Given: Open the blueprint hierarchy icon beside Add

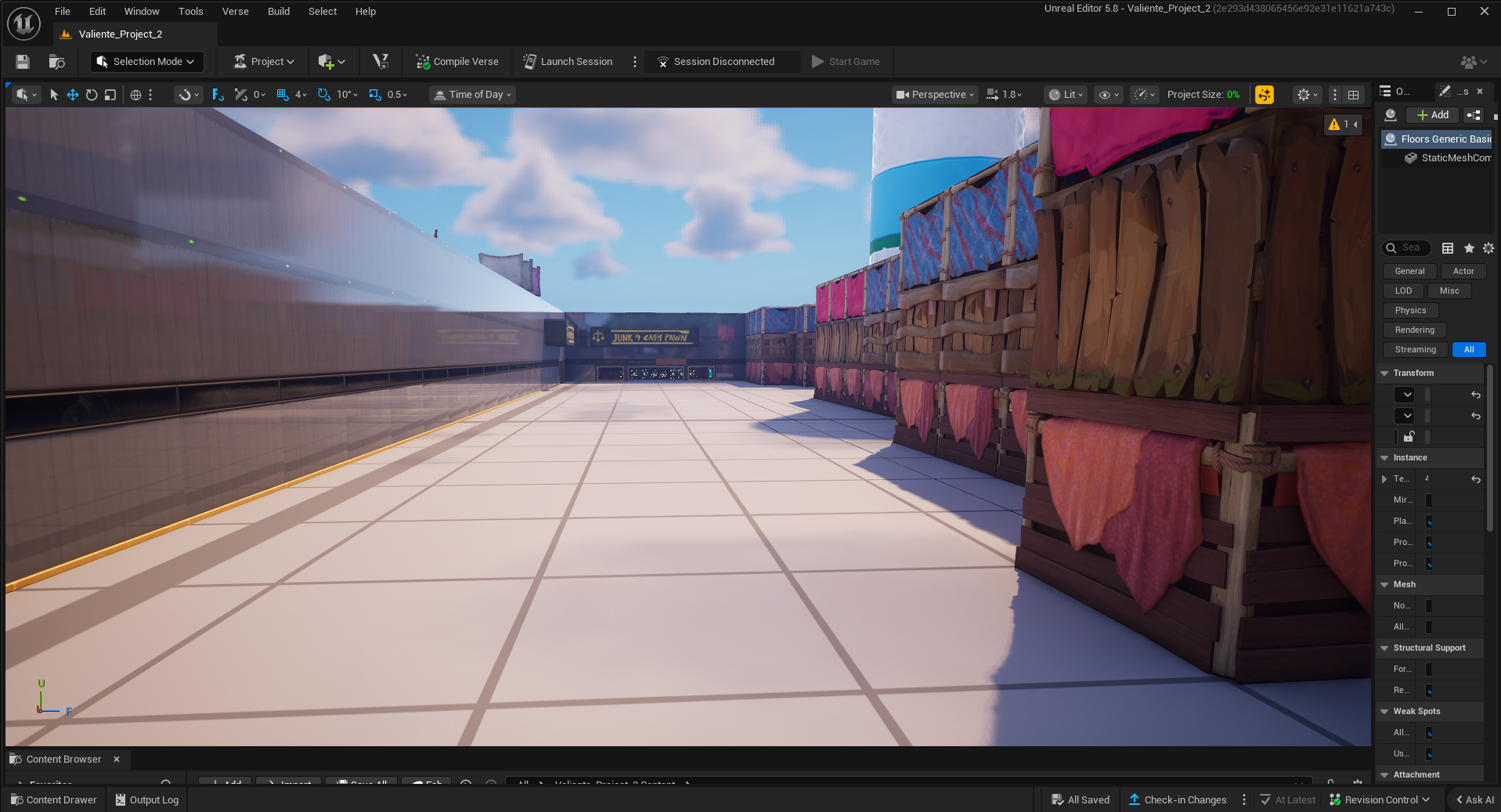Looking at the screenshot, I should click(1474, 115).
